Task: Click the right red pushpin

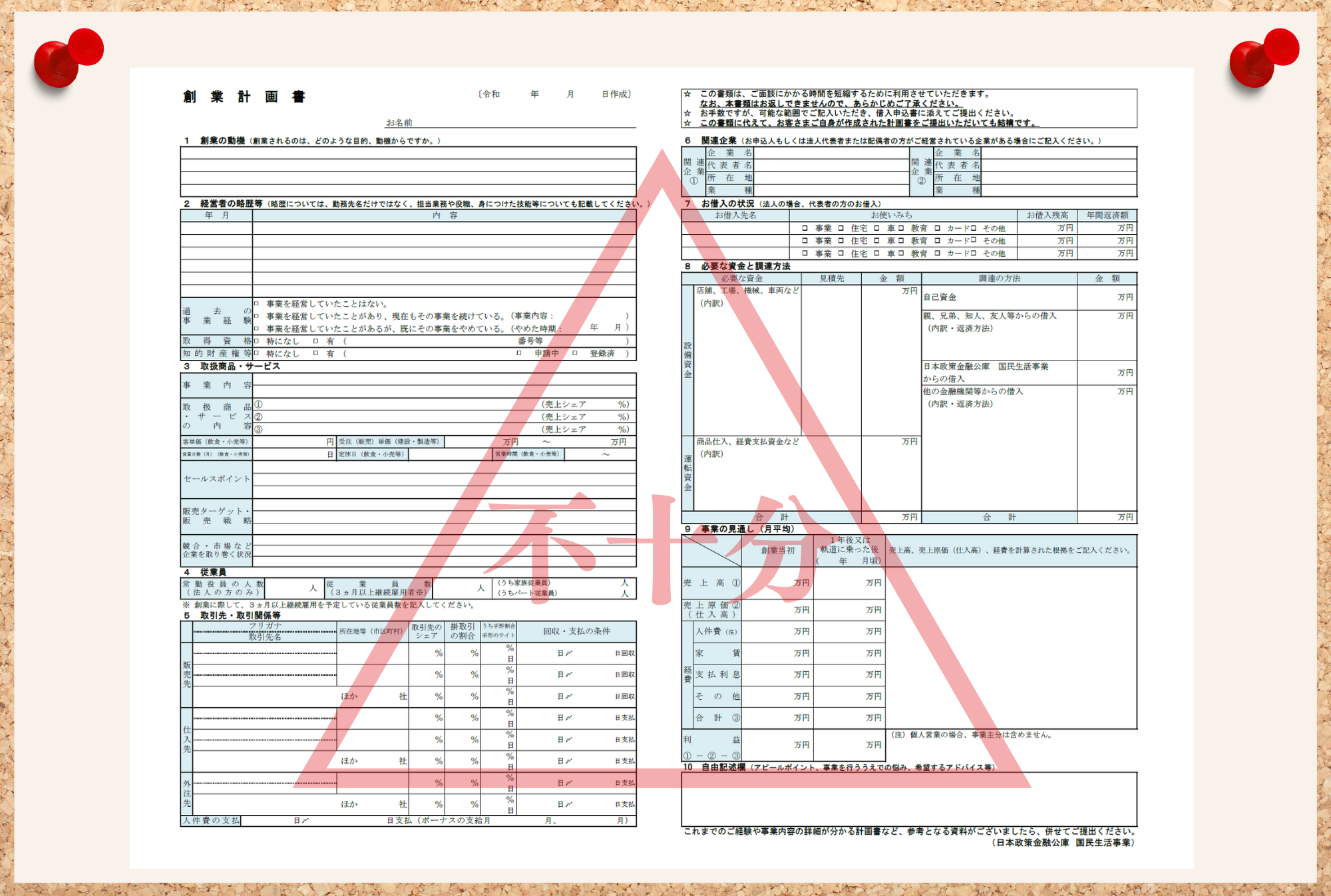Action: pyautogui.click(x=1262, y=57)
